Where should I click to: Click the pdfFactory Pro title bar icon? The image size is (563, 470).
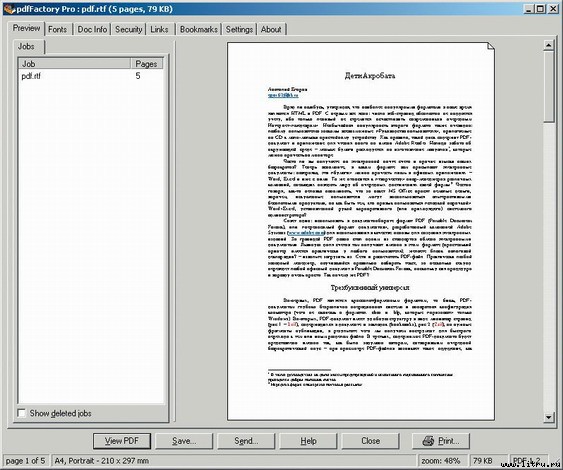coord(10,9)
